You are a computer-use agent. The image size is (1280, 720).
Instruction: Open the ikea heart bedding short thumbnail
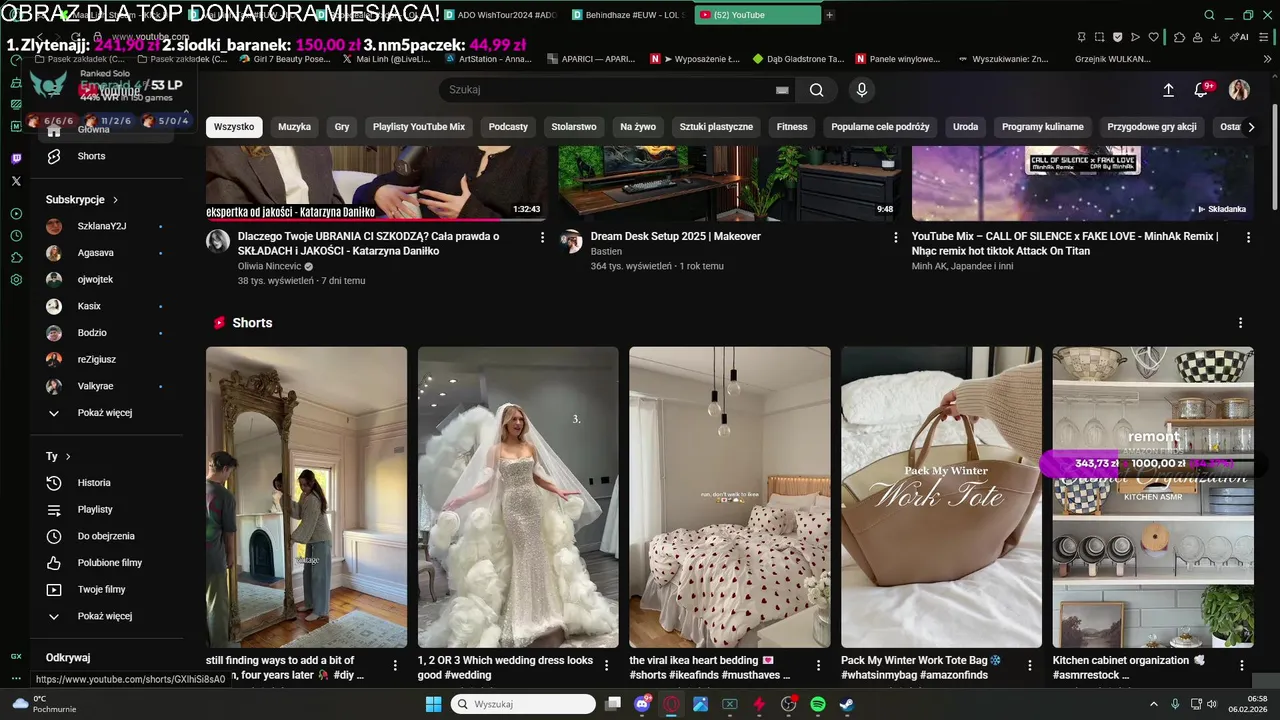click(730, 497)
